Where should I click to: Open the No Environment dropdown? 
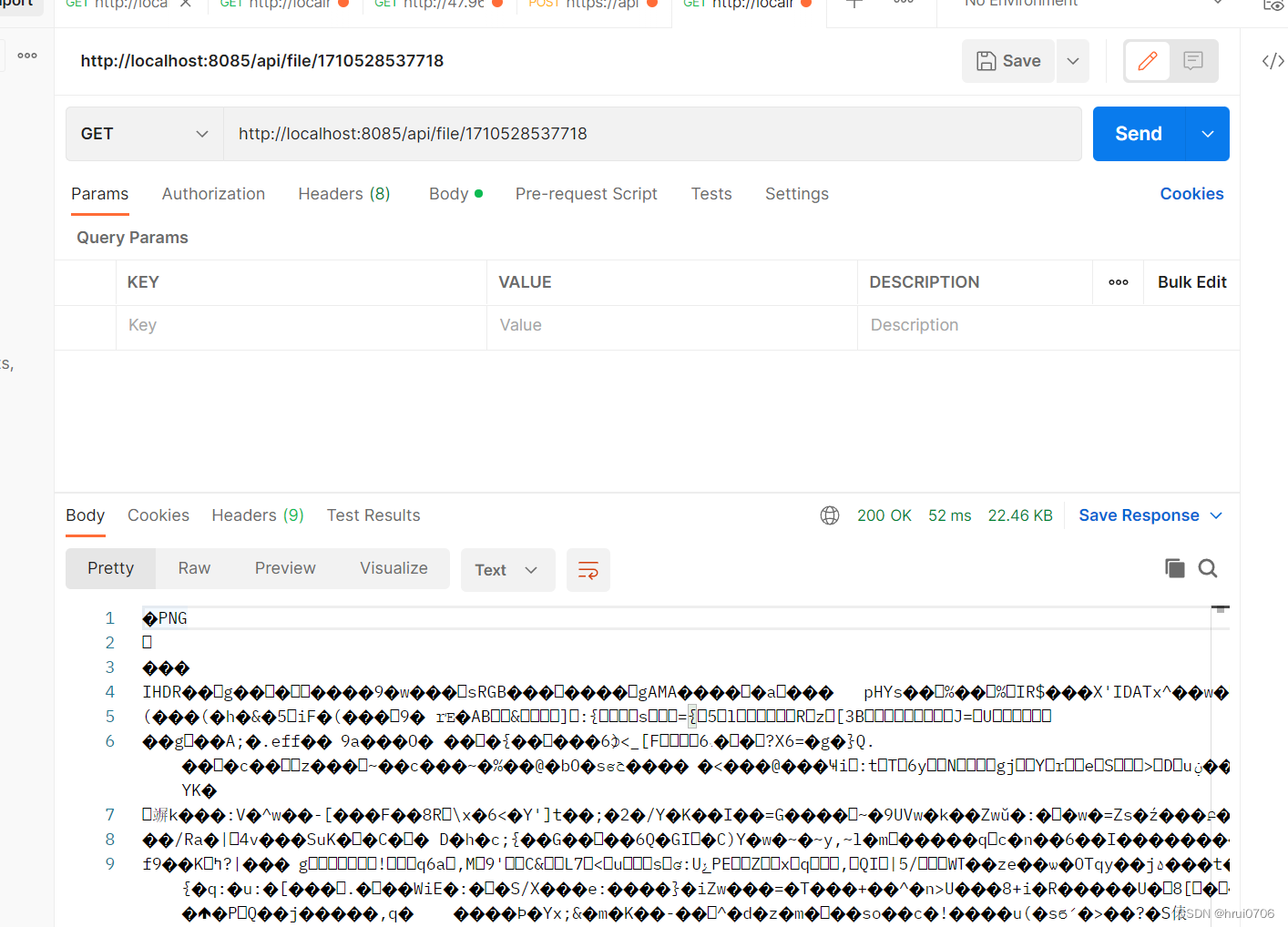[x=1093, y=4]
